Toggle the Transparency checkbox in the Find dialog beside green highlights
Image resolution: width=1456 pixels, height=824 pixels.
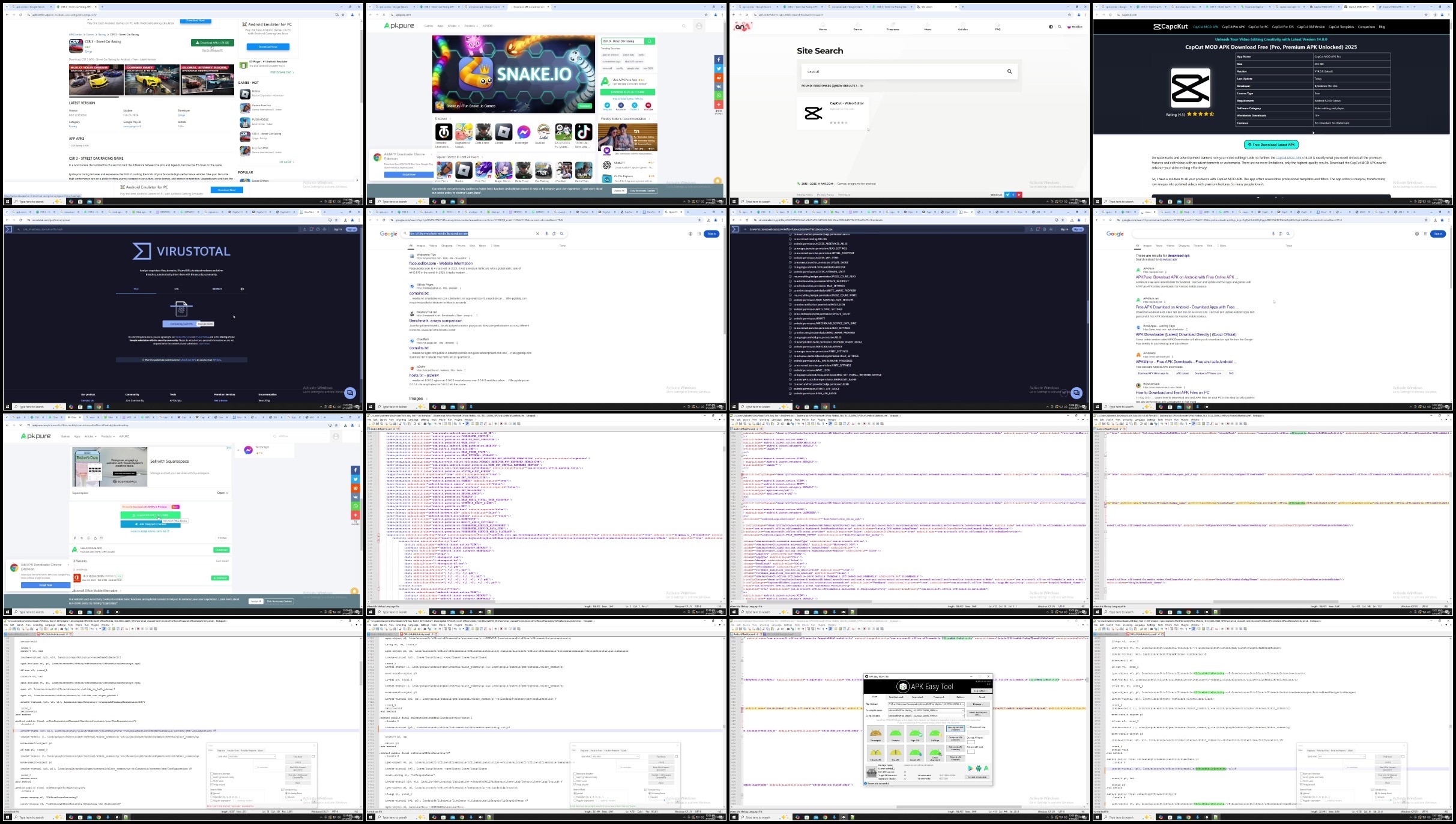[1372, 790]
